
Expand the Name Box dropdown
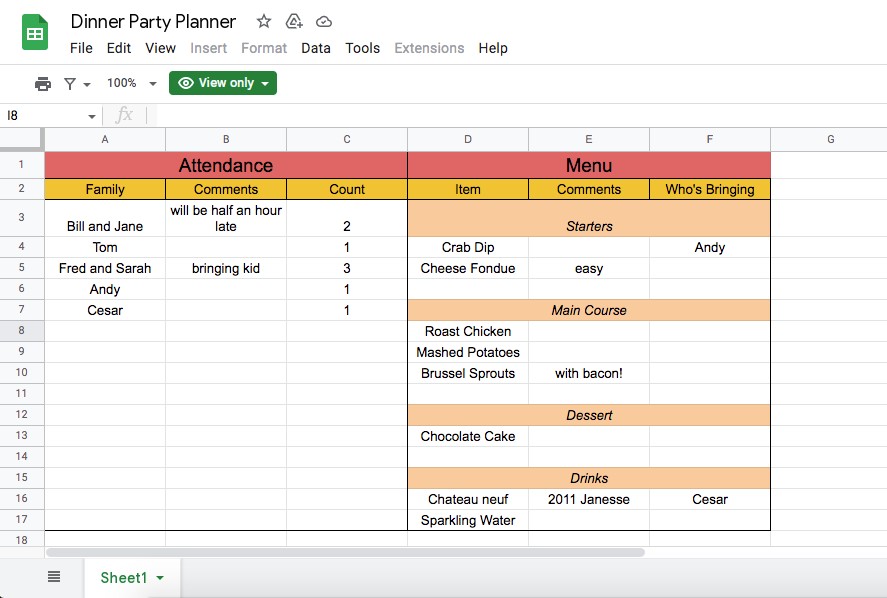pyautogui.click(x=92, y=115)
